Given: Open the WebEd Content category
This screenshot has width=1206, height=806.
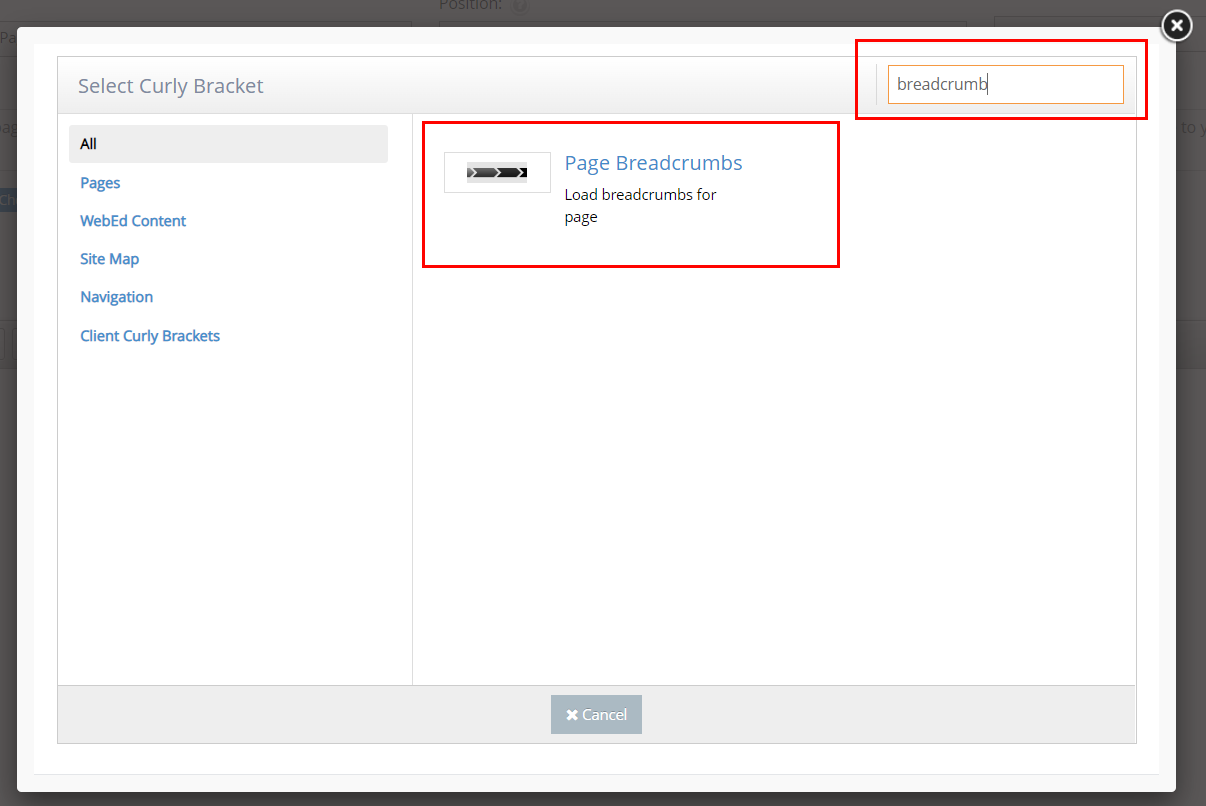Looking at the screenshot, I should pos(133,221).
